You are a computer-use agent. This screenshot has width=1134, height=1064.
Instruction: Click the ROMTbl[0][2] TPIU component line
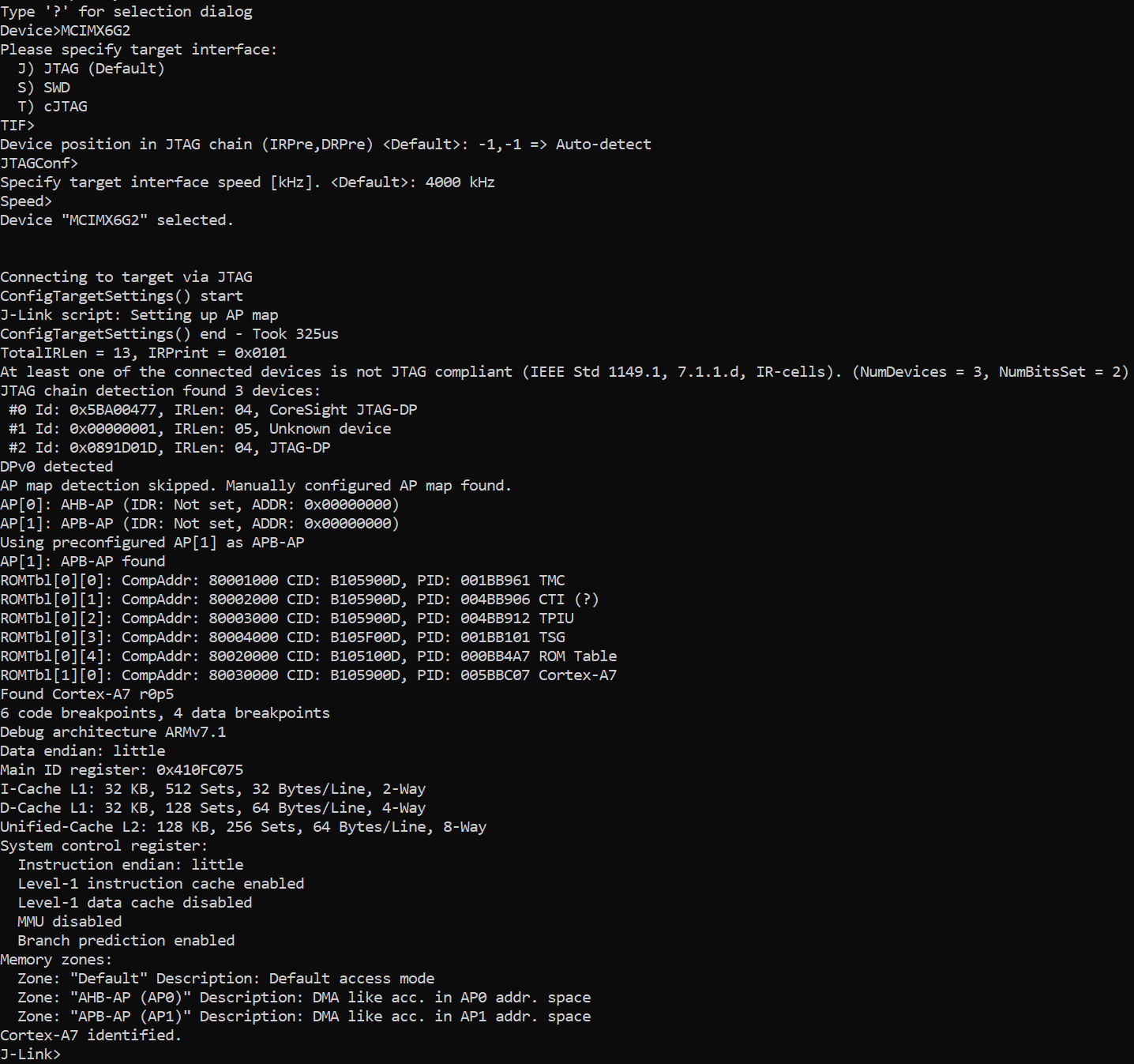(287, 618)
